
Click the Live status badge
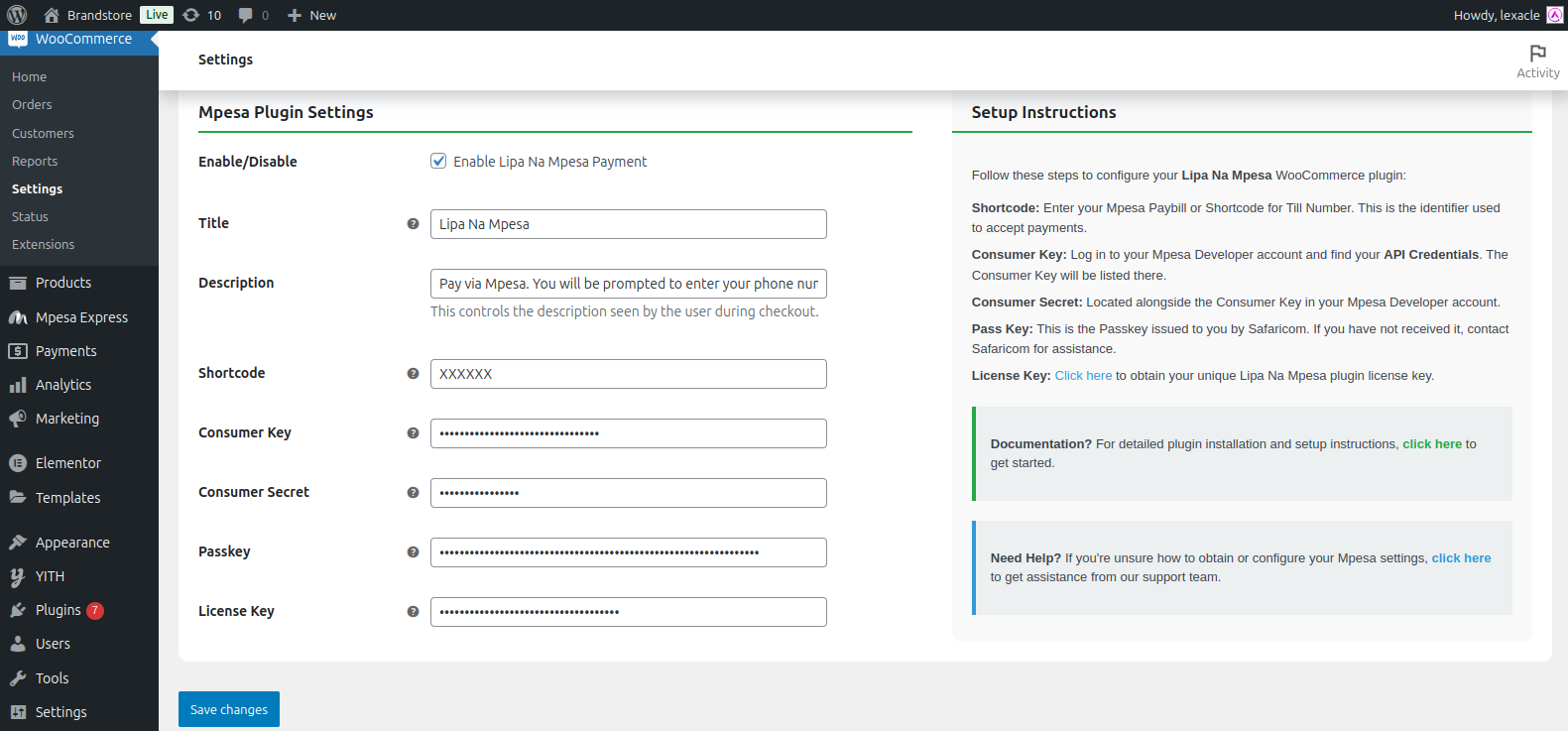click(157, 15)
